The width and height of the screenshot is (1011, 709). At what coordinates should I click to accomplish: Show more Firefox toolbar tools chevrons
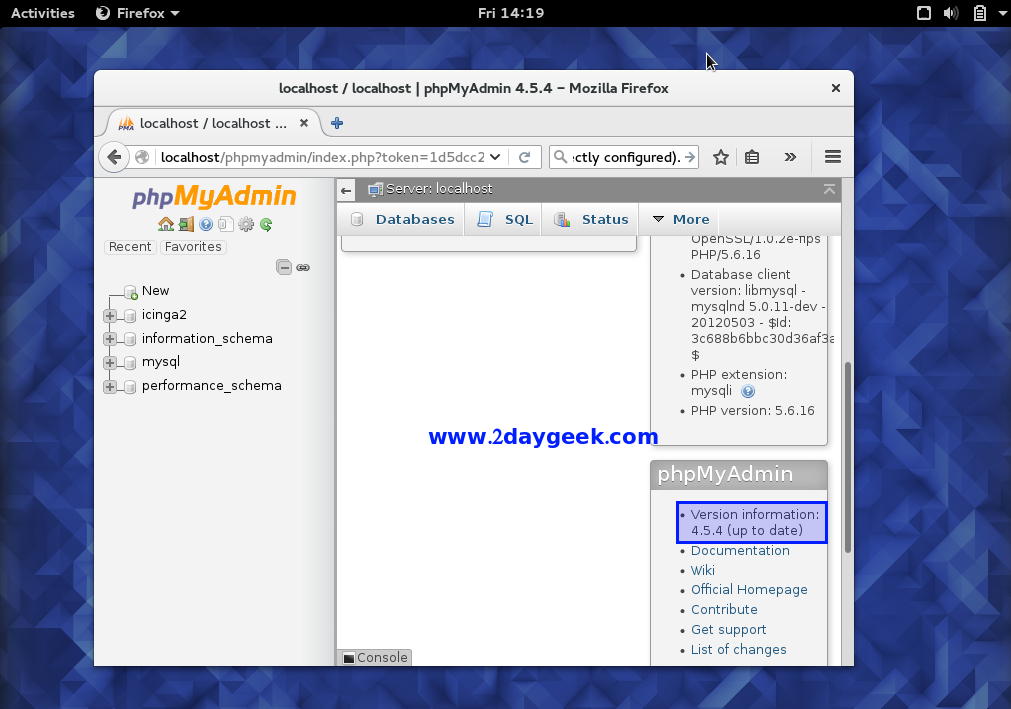[790, 157]
